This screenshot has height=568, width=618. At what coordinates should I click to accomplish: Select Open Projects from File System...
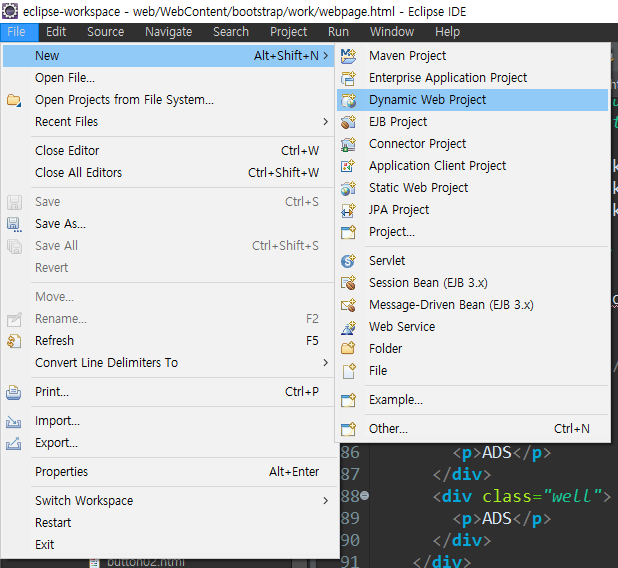pyautogui.click(x=168, y=100)
